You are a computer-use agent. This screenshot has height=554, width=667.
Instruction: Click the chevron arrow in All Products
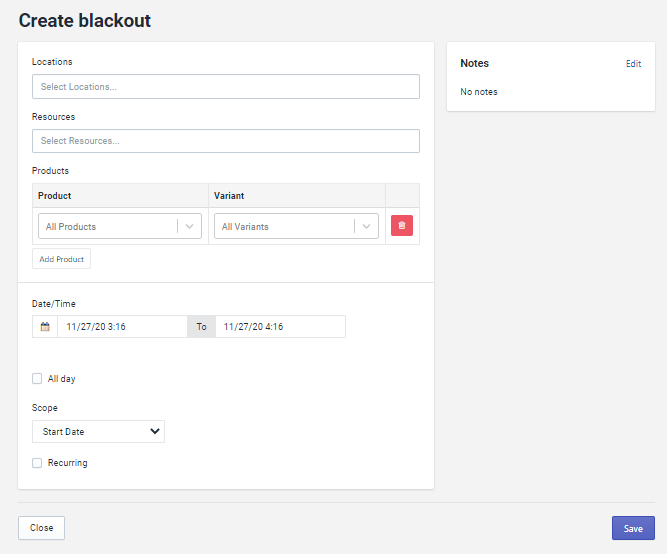tap(190, 227)
